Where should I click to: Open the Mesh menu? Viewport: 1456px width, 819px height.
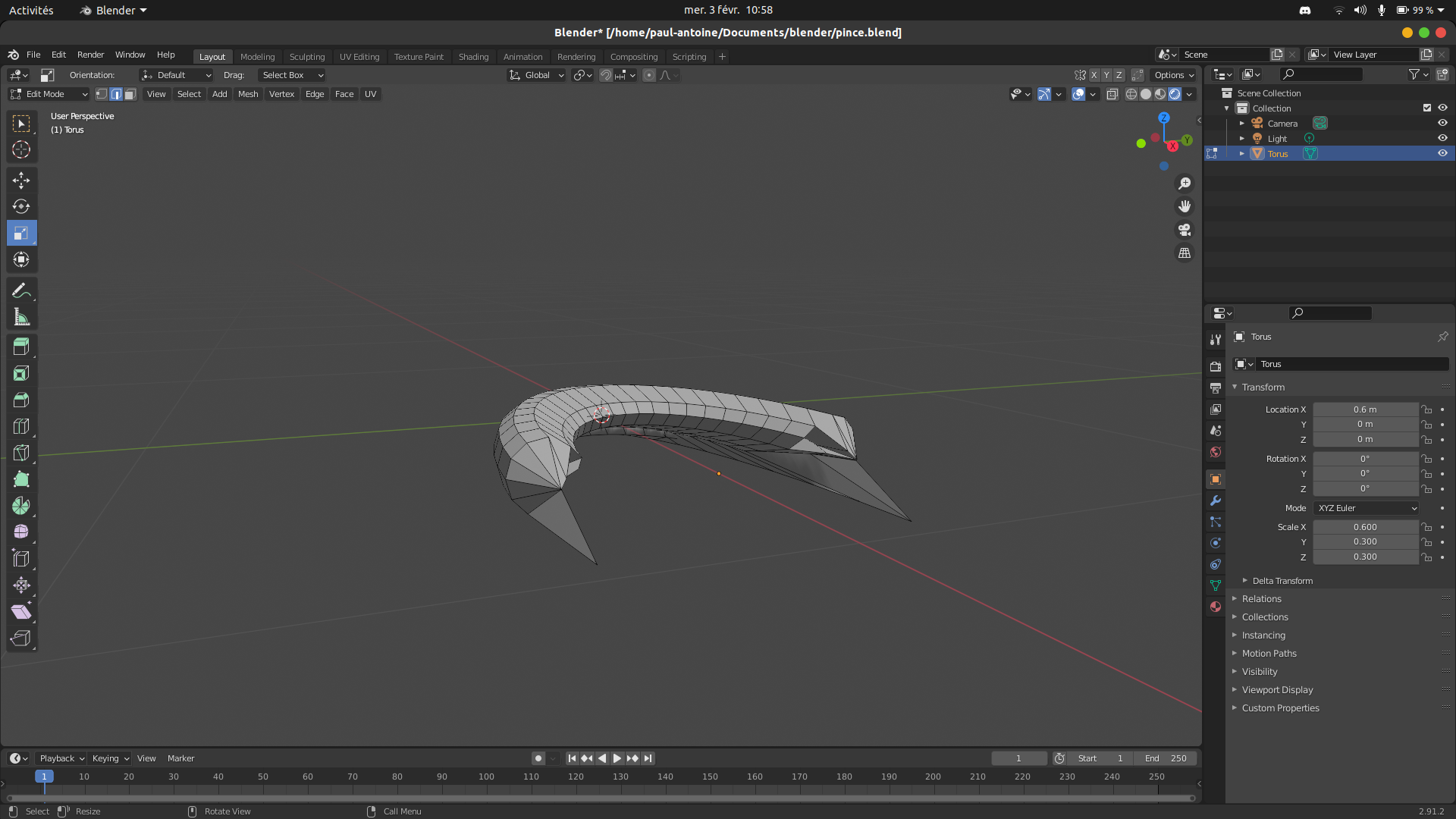248,94
